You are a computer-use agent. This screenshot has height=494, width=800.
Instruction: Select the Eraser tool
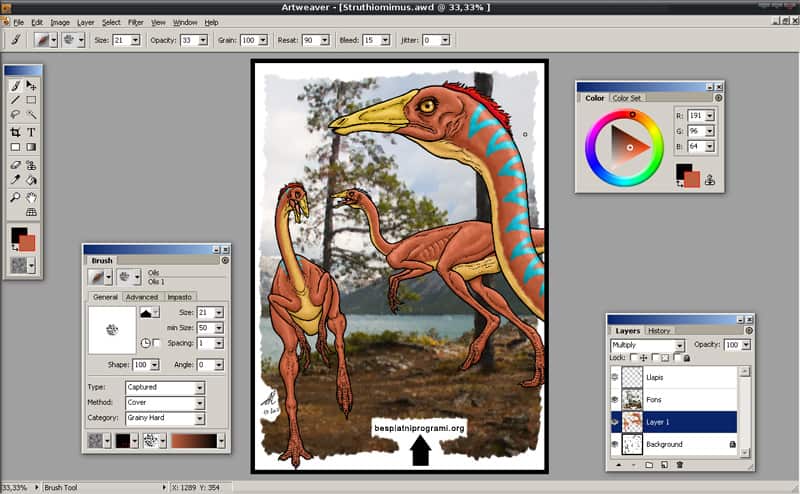pos(15,165)
